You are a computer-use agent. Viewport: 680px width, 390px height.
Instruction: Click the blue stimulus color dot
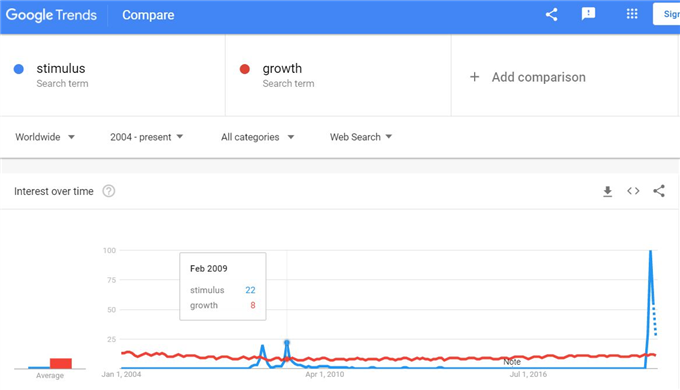click(19, 69)
